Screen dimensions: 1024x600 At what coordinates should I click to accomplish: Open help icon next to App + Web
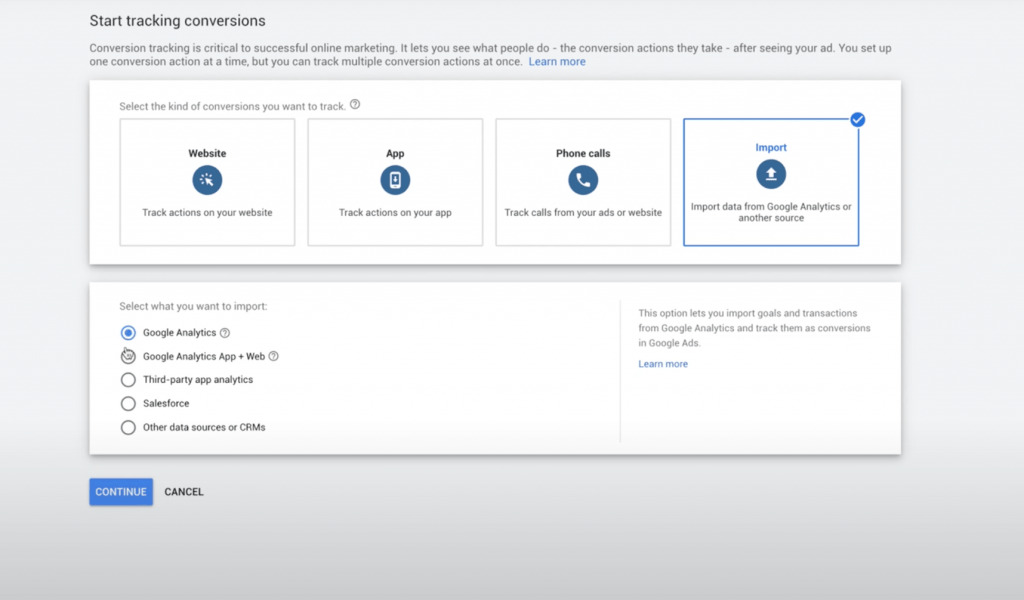(x=273, y=356)
